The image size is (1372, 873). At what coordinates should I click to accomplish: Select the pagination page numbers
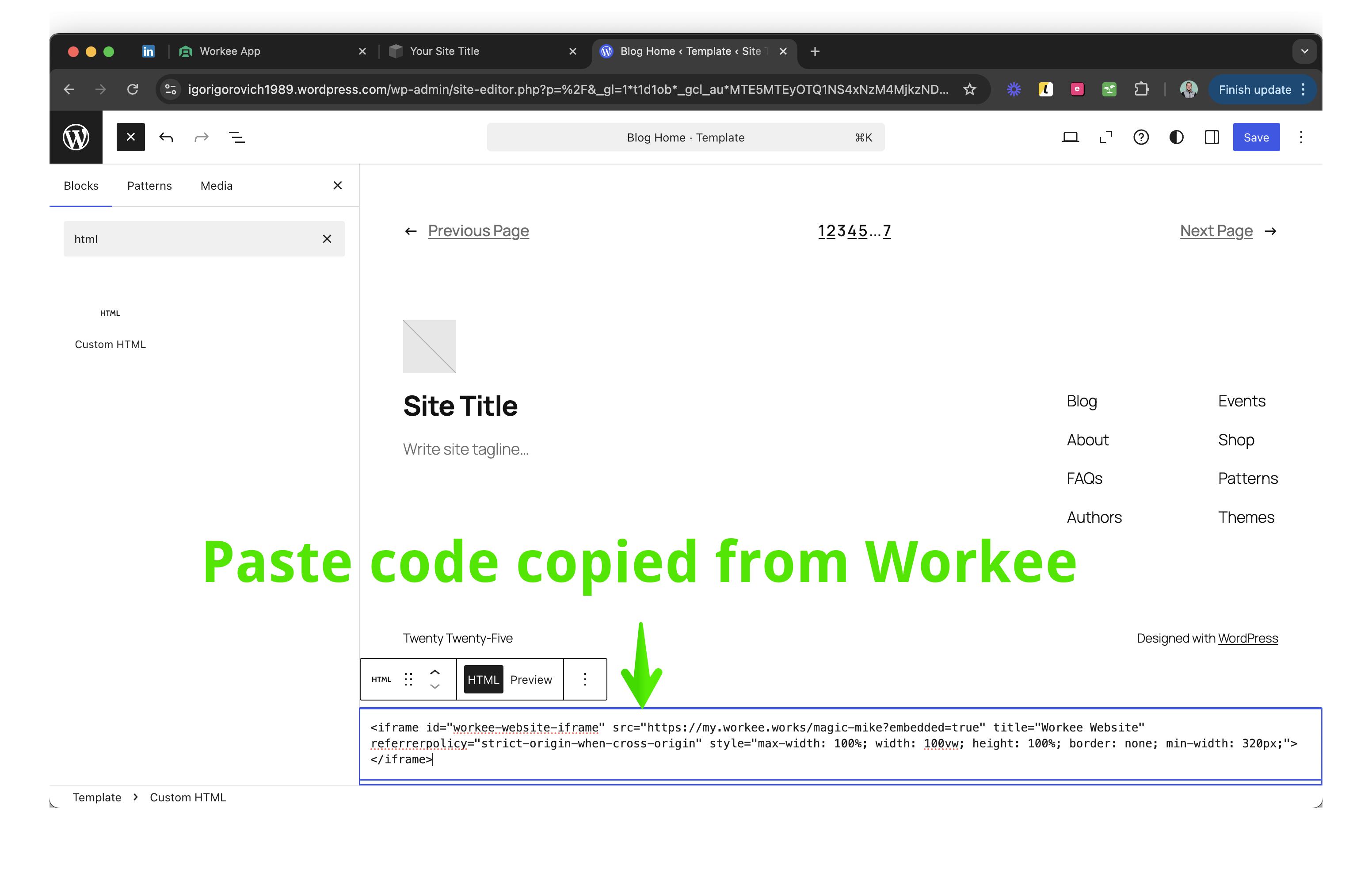(x=854, y=231)
